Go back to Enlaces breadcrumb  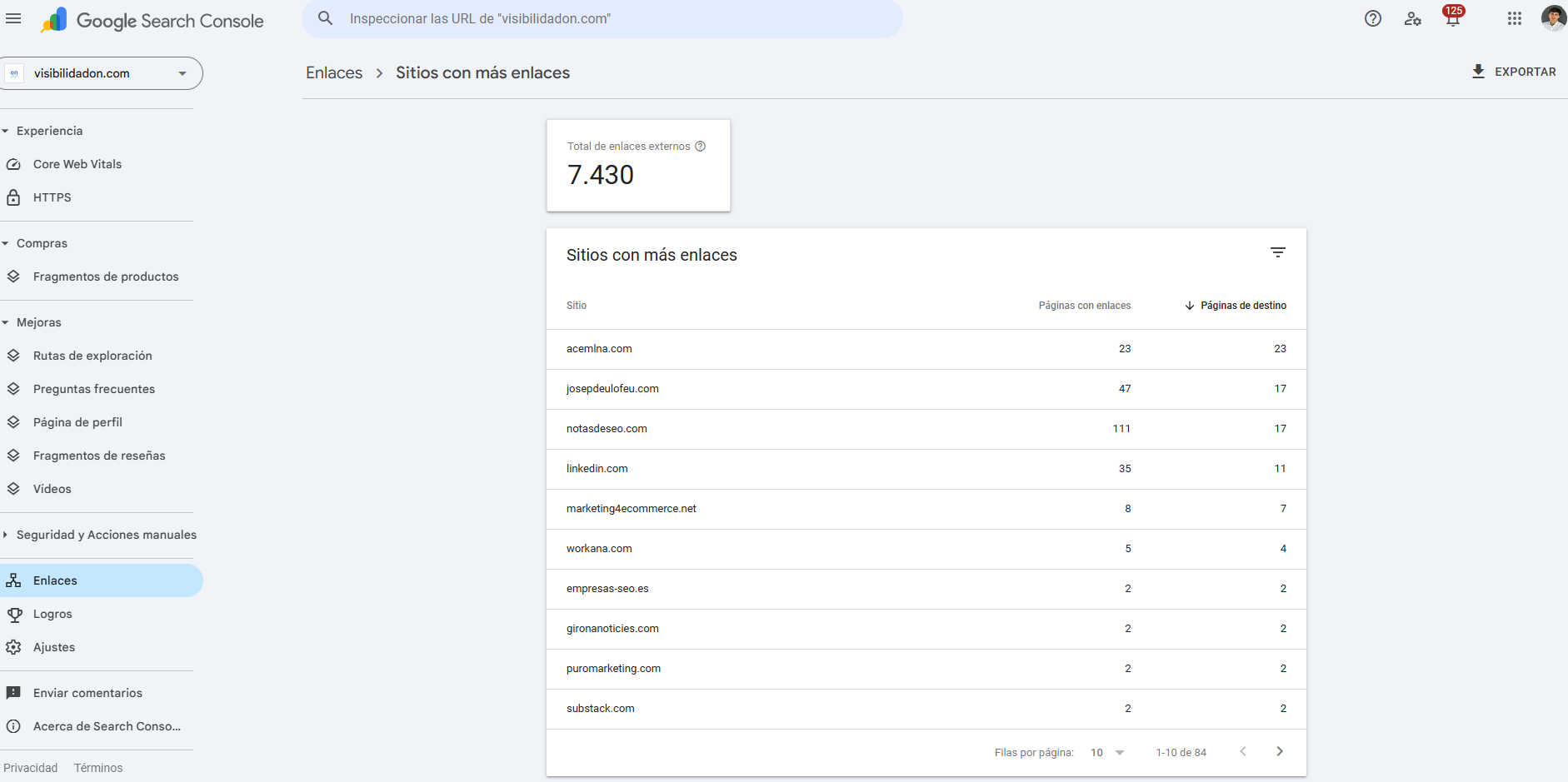334,72
